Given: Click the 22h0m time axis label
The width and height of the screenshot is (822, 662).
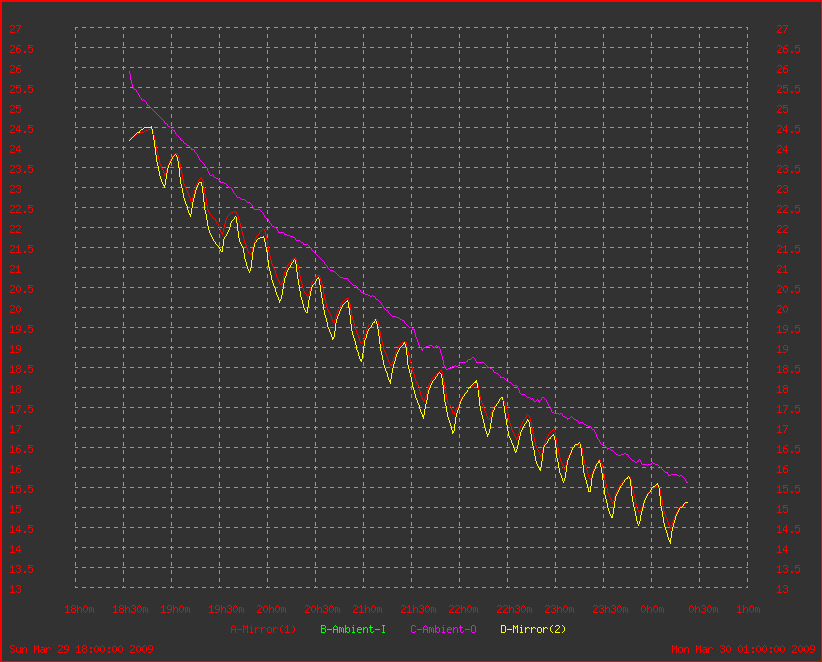Looking at the screenshot, I should (x=463, y=609).
